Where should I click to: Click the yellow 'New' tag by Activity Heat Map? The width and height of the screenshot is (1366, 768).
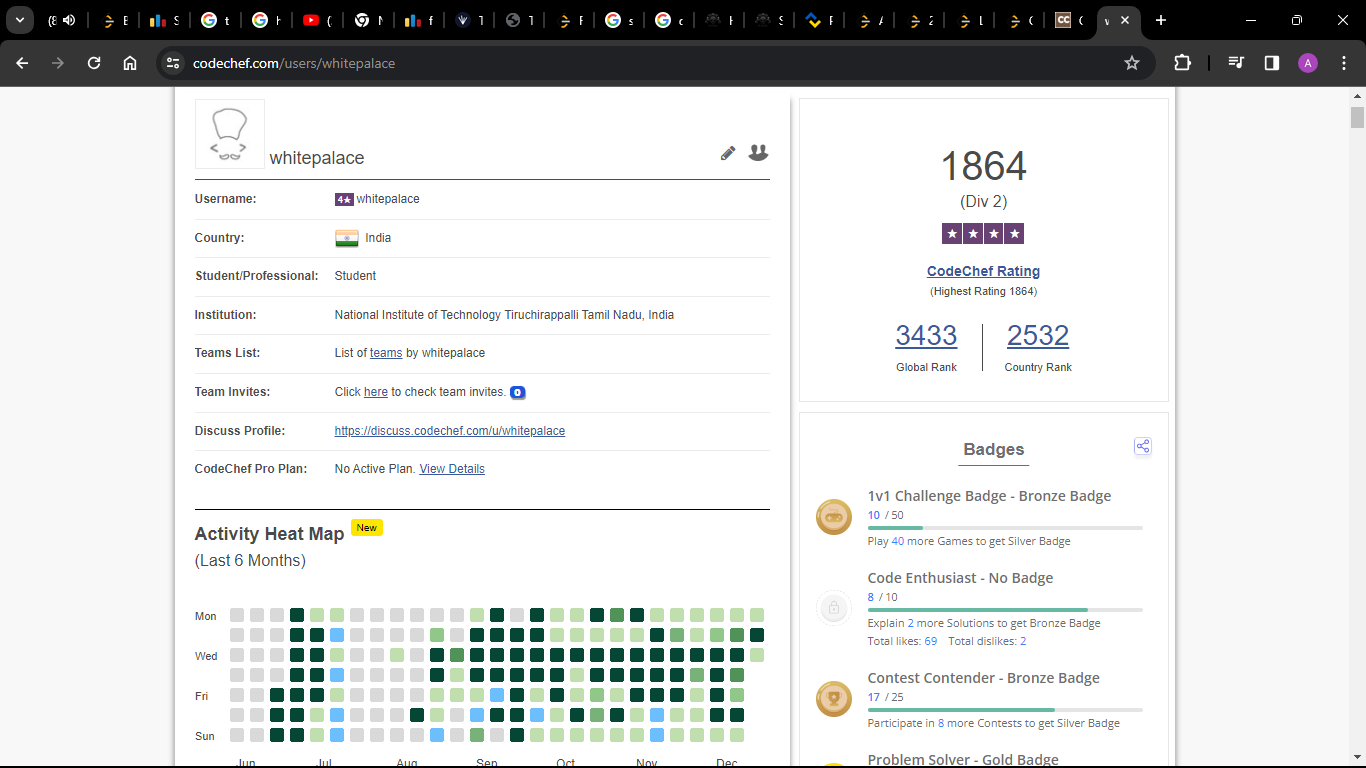tap(367, 527)
